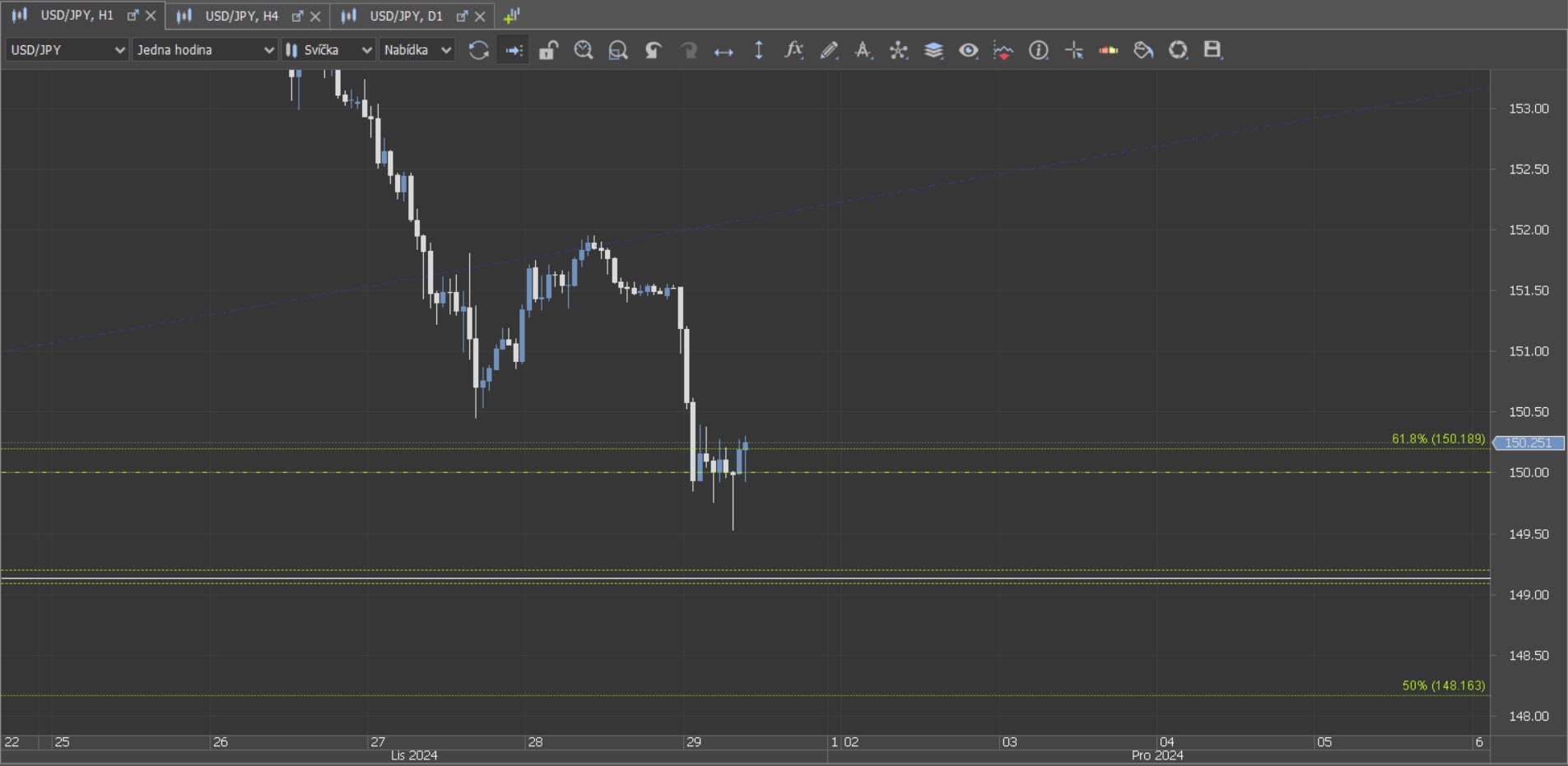1568x766 pixels.
Task: Add a new chart with plus icon
Action: pos(511,16)
